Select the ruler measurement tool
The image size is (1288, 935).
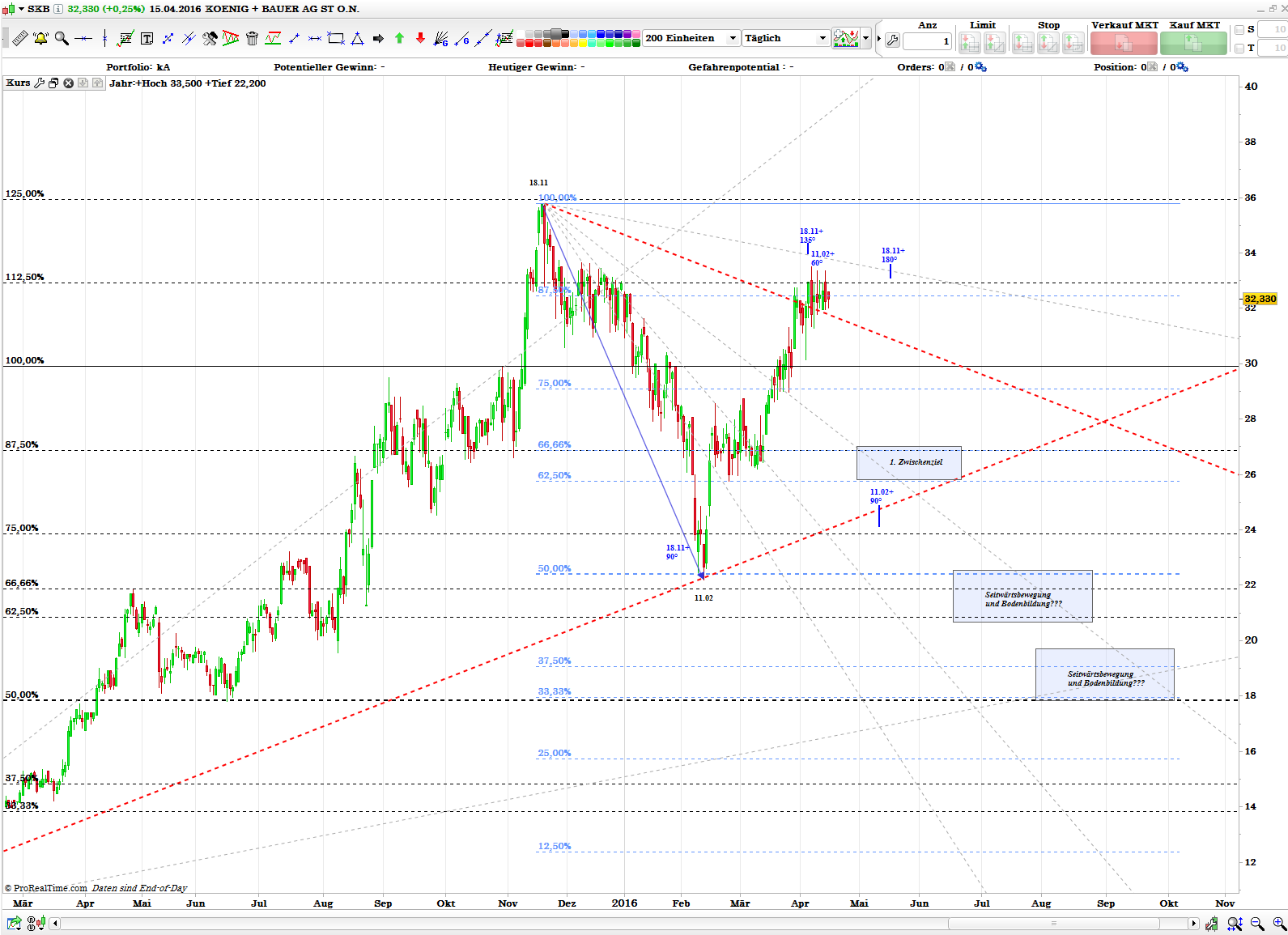point(20,38)
